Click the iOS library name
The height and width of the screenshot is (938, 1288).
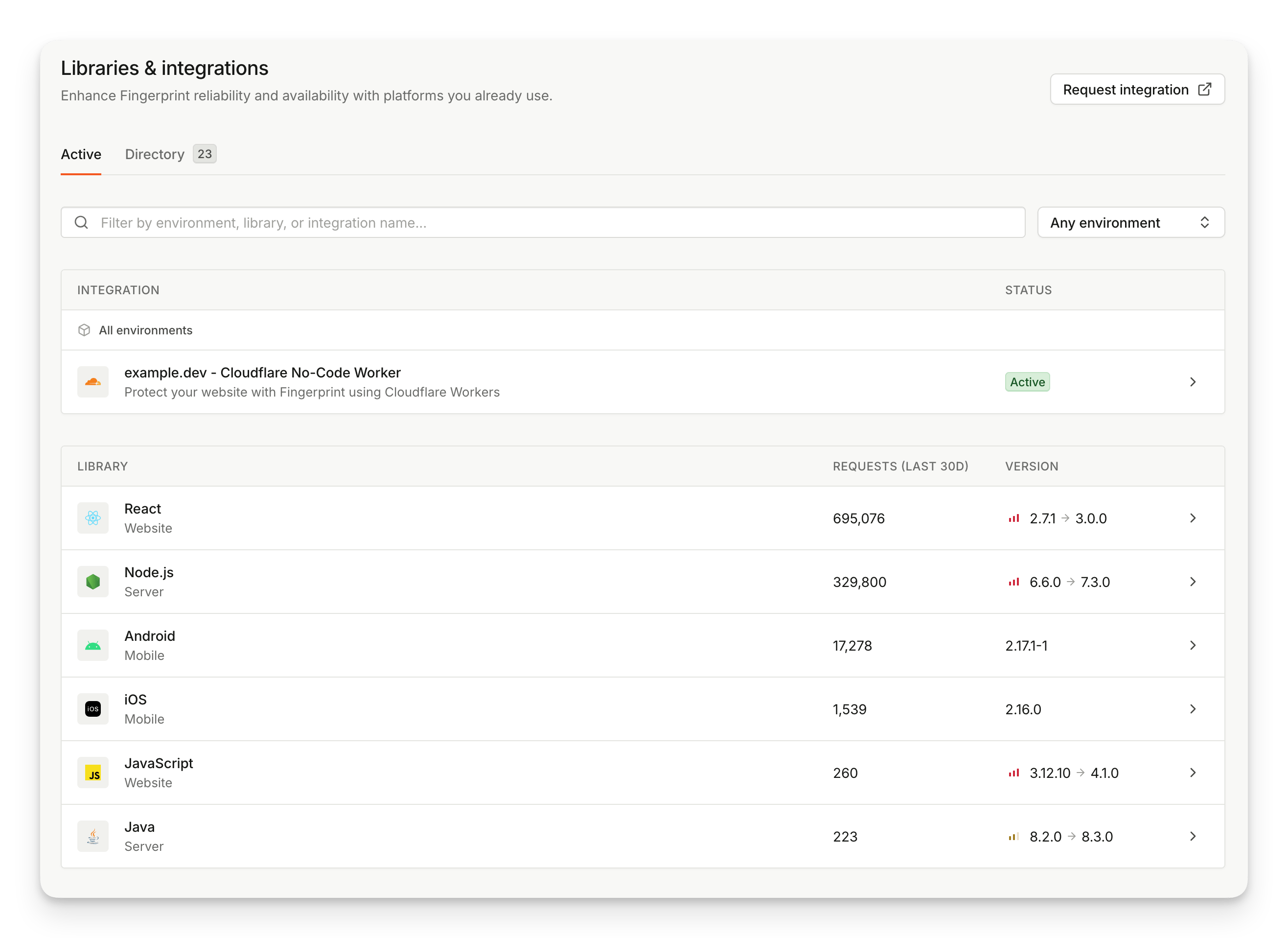[135, 700]
